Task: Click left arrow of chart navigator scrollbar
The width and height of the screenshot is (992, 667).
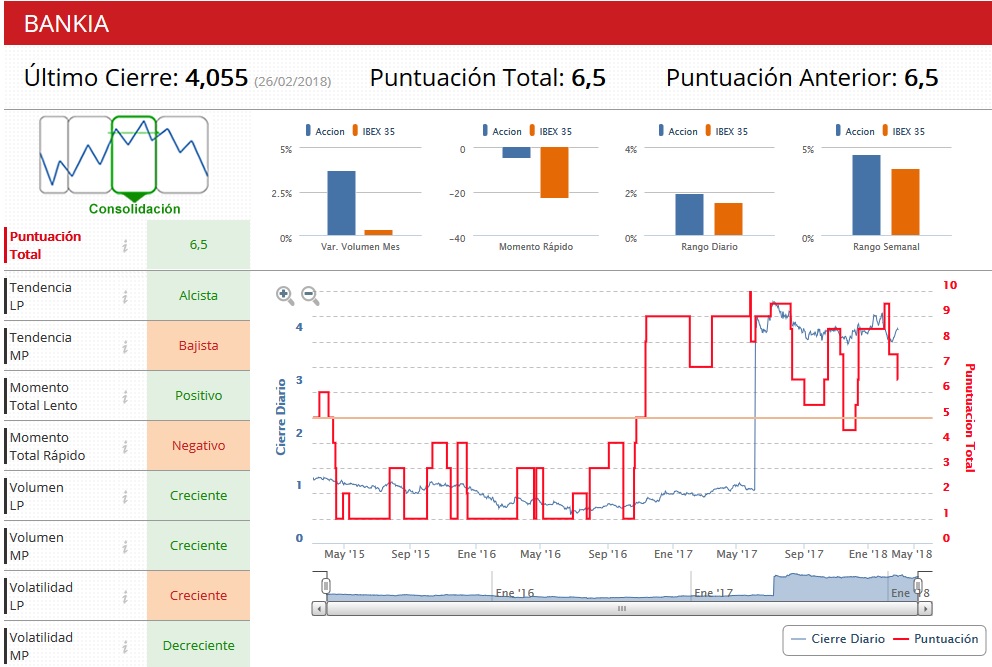Action: [319, 609]
